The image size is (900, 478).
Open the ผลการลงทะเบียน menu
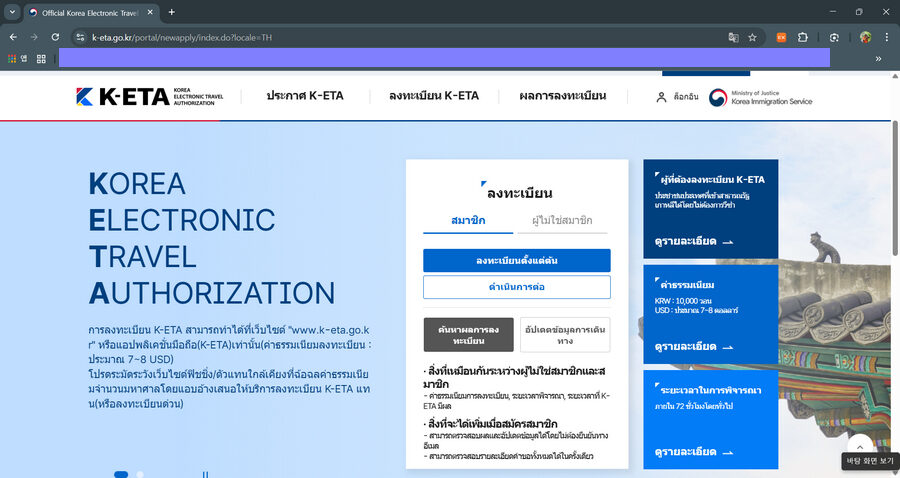click(562, 96)
